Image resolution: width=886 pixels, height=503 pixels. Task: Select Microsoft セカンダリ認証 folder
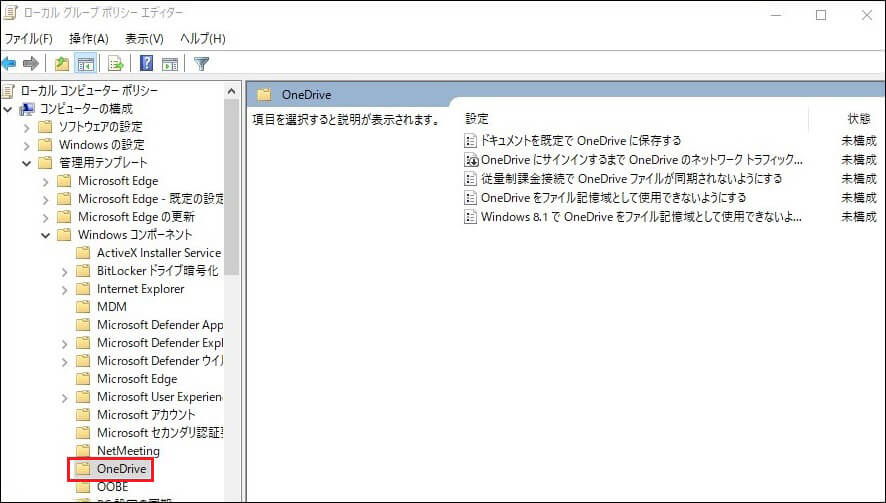(x=160, y=432)
